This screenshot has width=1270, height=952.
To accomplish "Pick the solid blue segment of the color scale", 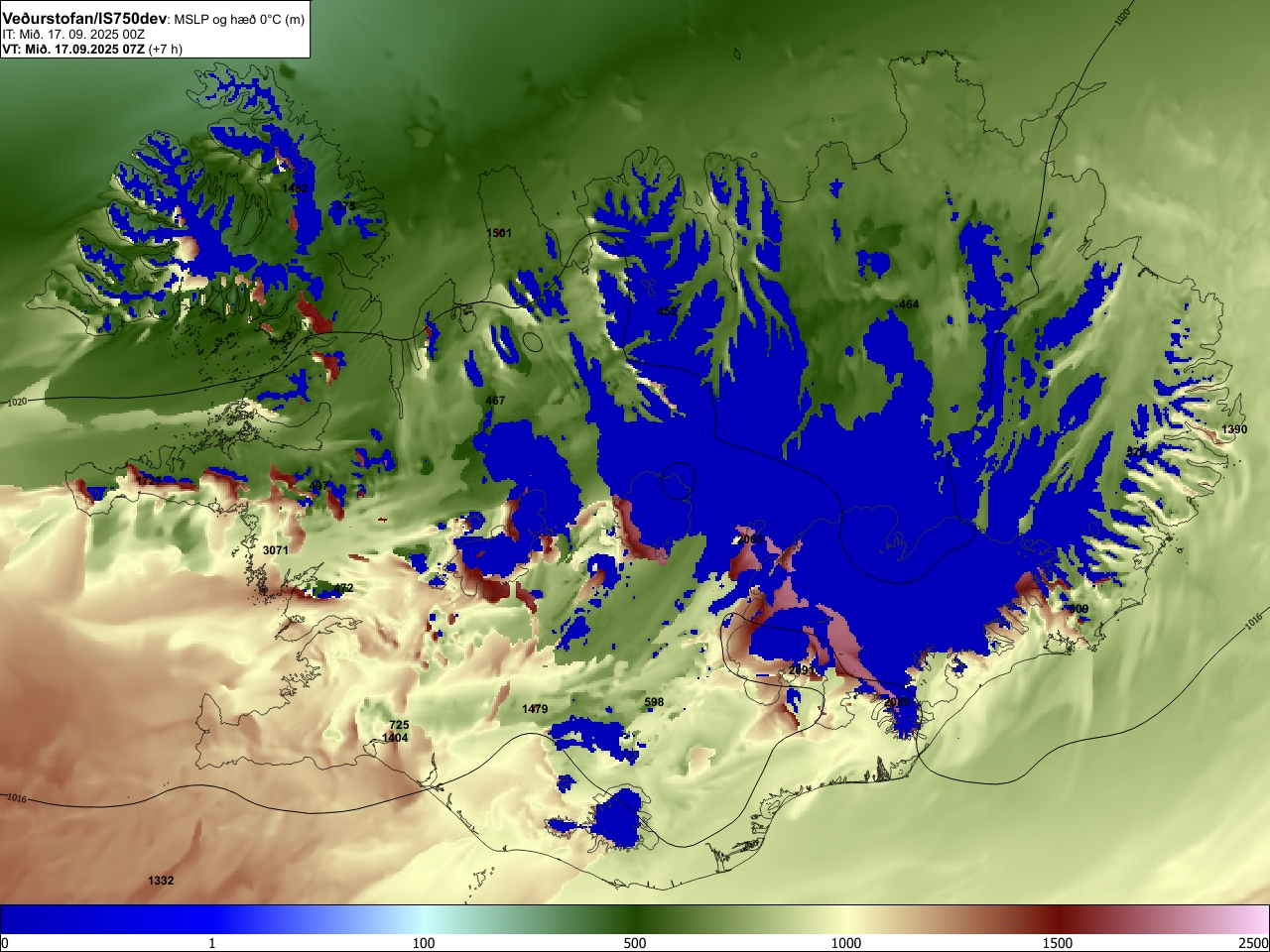I will tap(106, 919).
